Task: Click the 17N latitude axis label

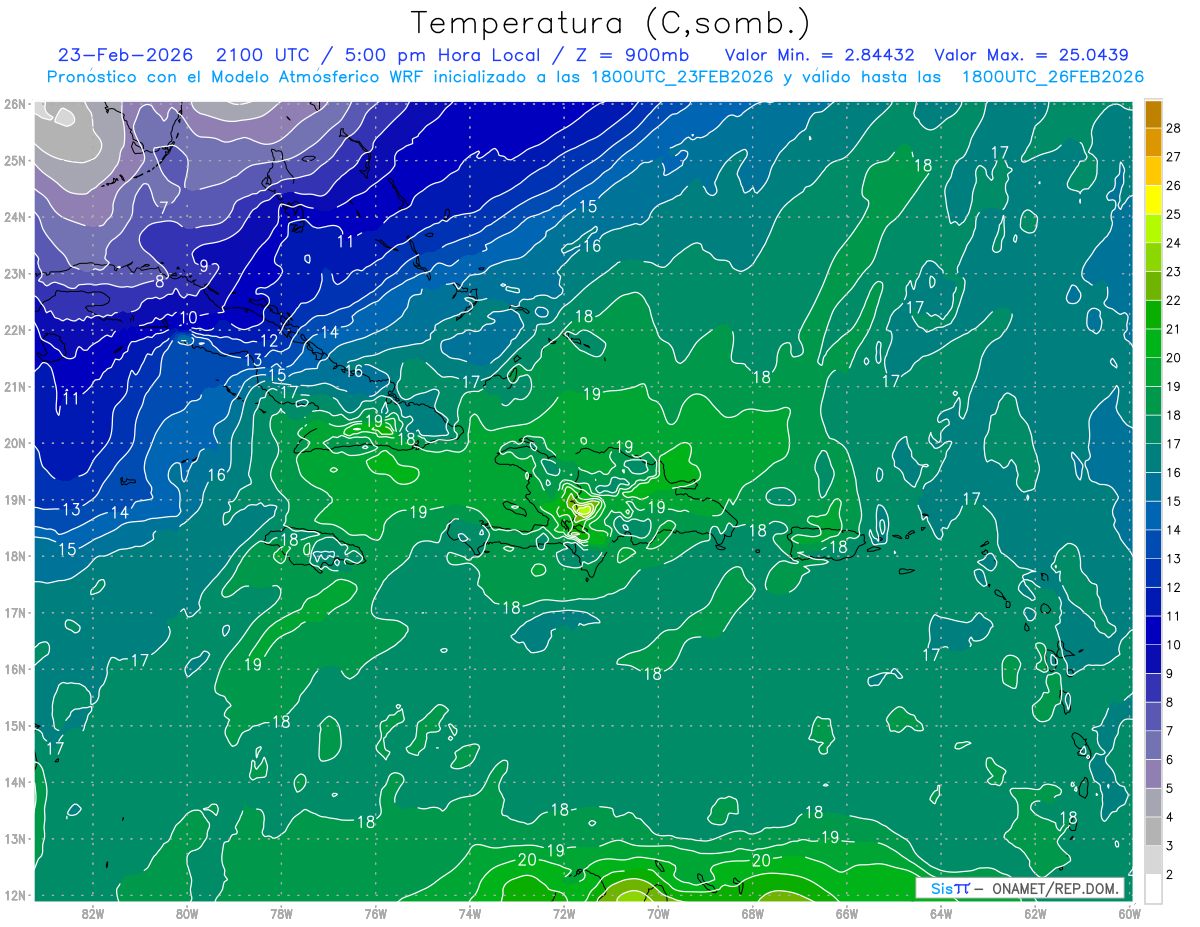Action: [x=15, y=613]
